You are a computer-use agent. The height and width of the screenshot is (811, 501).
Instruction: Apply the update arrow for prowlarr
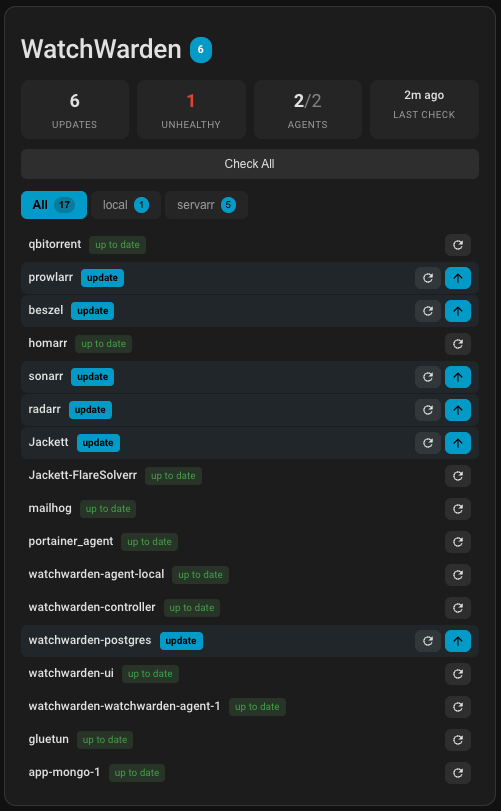coord(458,278)
